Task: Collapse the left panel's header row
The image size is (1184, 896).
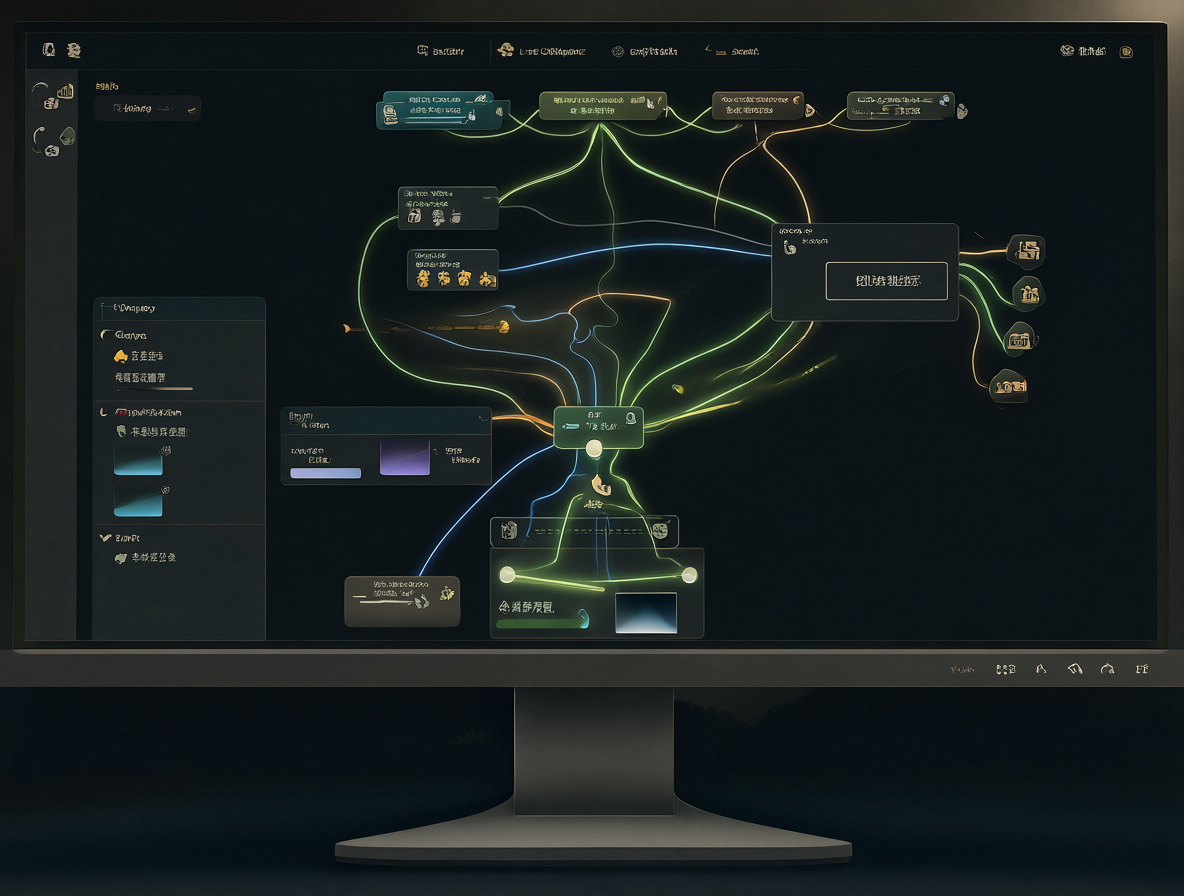Action: 179,308
